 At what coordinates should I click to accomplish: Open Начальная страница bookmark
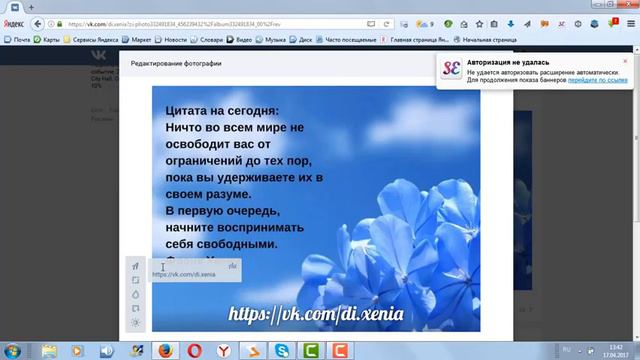(485, 40)
